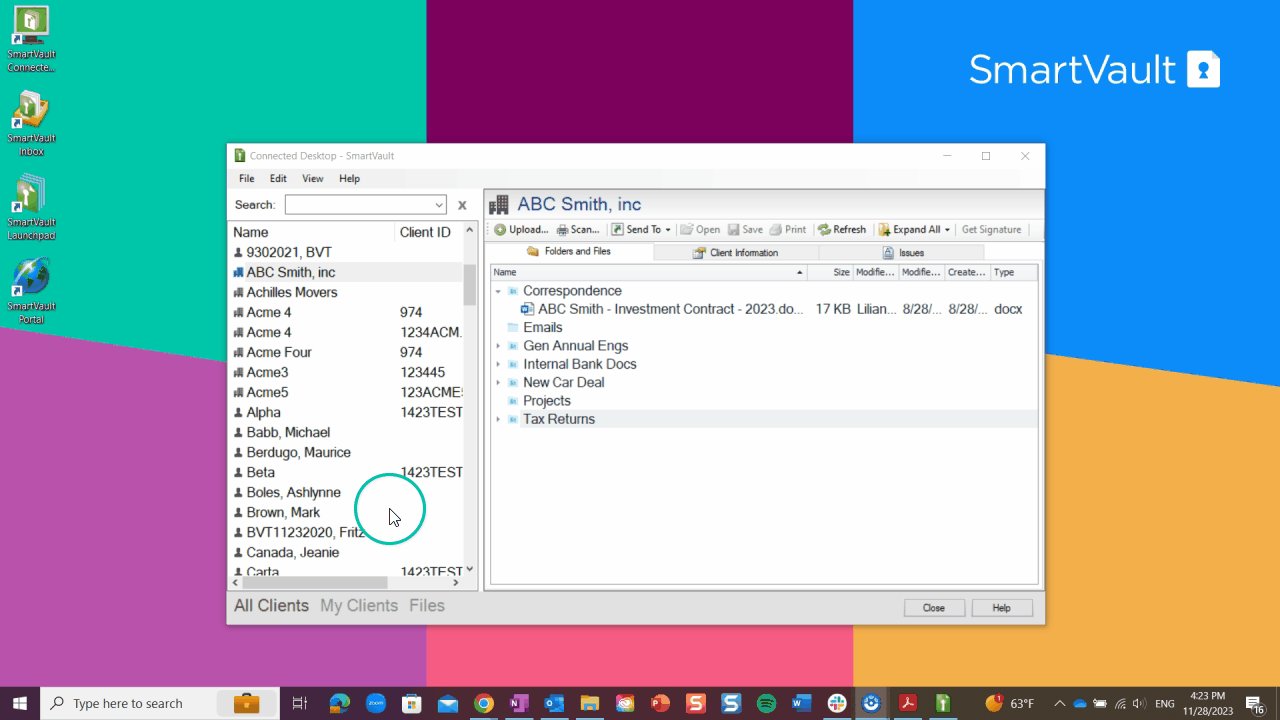Click the client list vertical scrollbar thumb
1280x720 pixels.
point(470,284)
